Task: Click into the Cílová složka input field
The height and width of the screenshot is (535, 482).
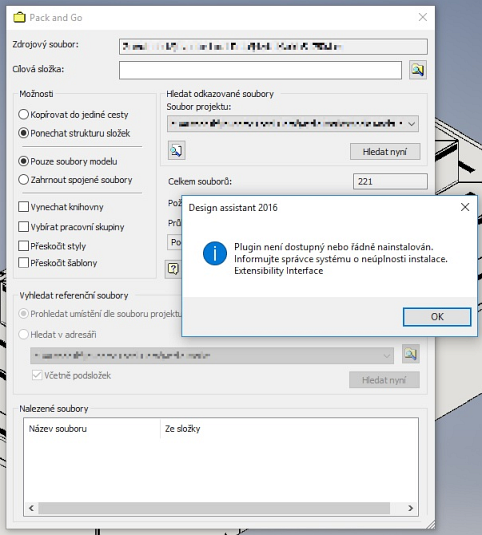Action: click(260, 70)
